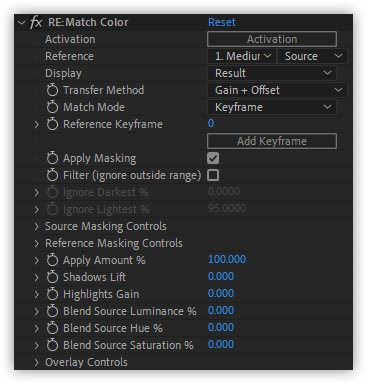Screen dimensions: 367x384
Task: Reset the RE:Match Color effect
Action: 222,22
